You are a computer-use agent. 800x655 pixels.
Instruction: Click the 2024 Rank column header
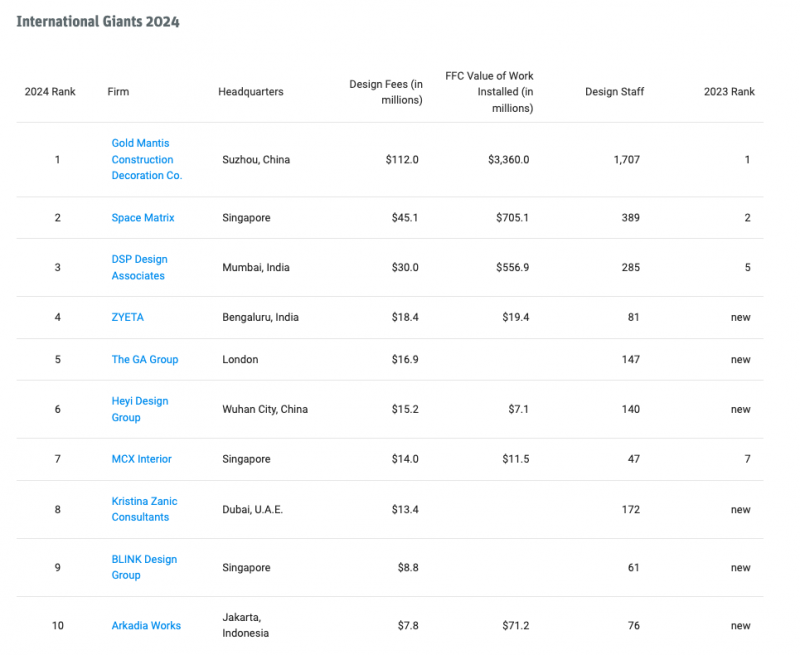pyautogui.click(x=50, y=92)
